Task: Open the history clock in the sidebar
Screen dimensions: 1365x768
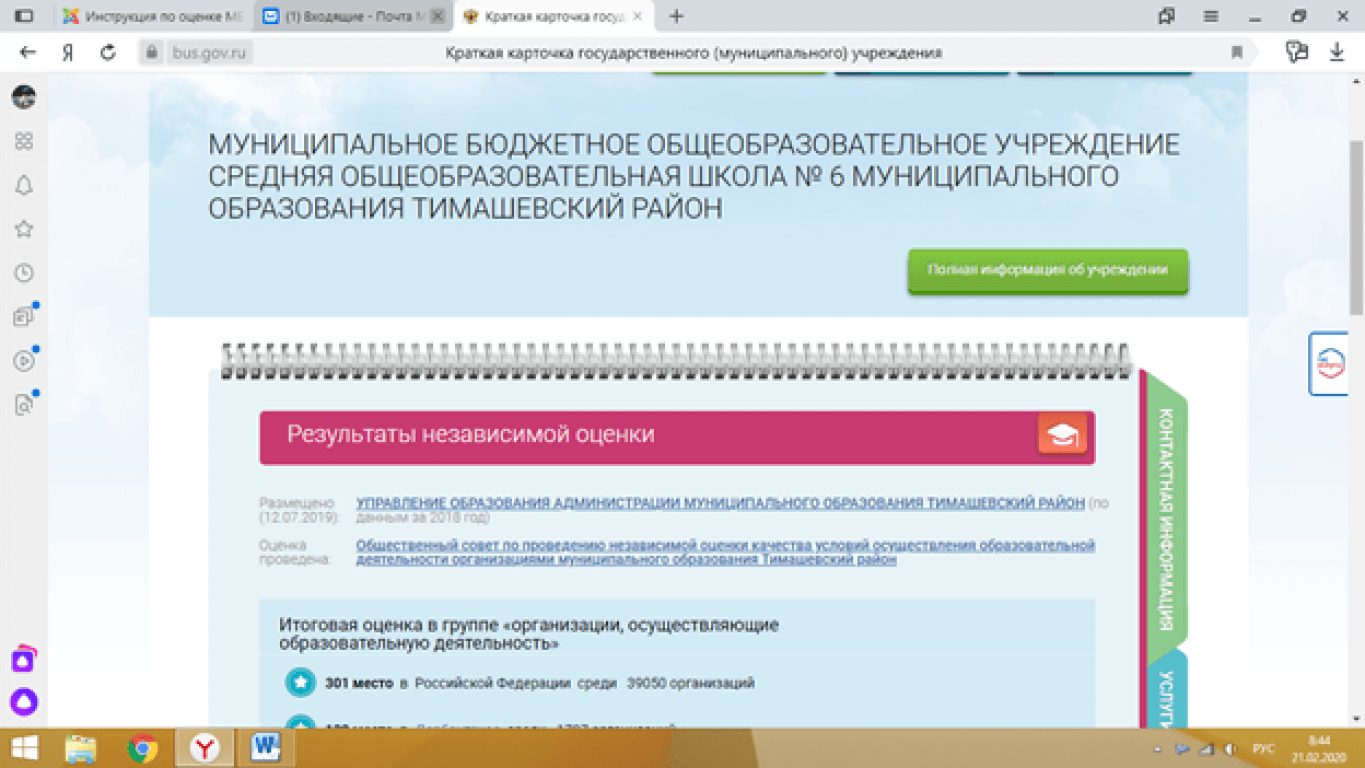Action: click(x=24, y=273)
